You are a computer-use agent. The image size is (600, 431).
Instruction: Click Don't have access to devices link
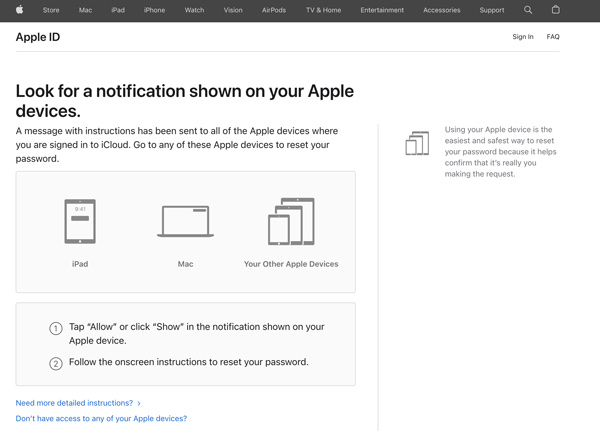101,418
